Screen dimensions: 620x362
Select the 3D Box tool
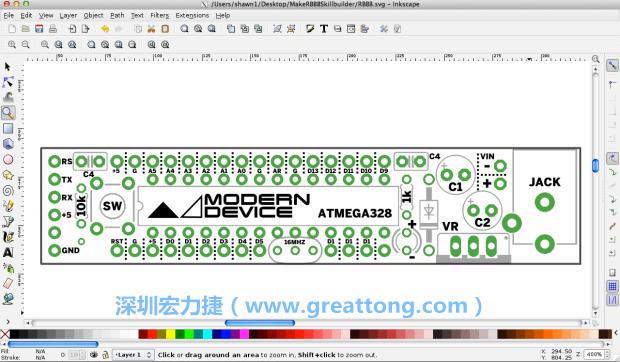pyautogui.click(x=8, y=144)
